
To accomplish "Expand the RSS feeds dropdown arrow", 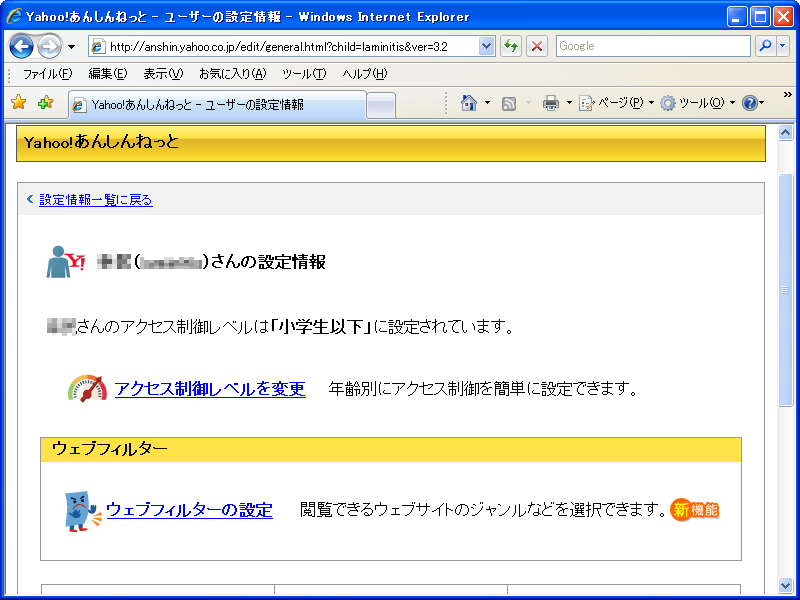I will click(528, 103).
